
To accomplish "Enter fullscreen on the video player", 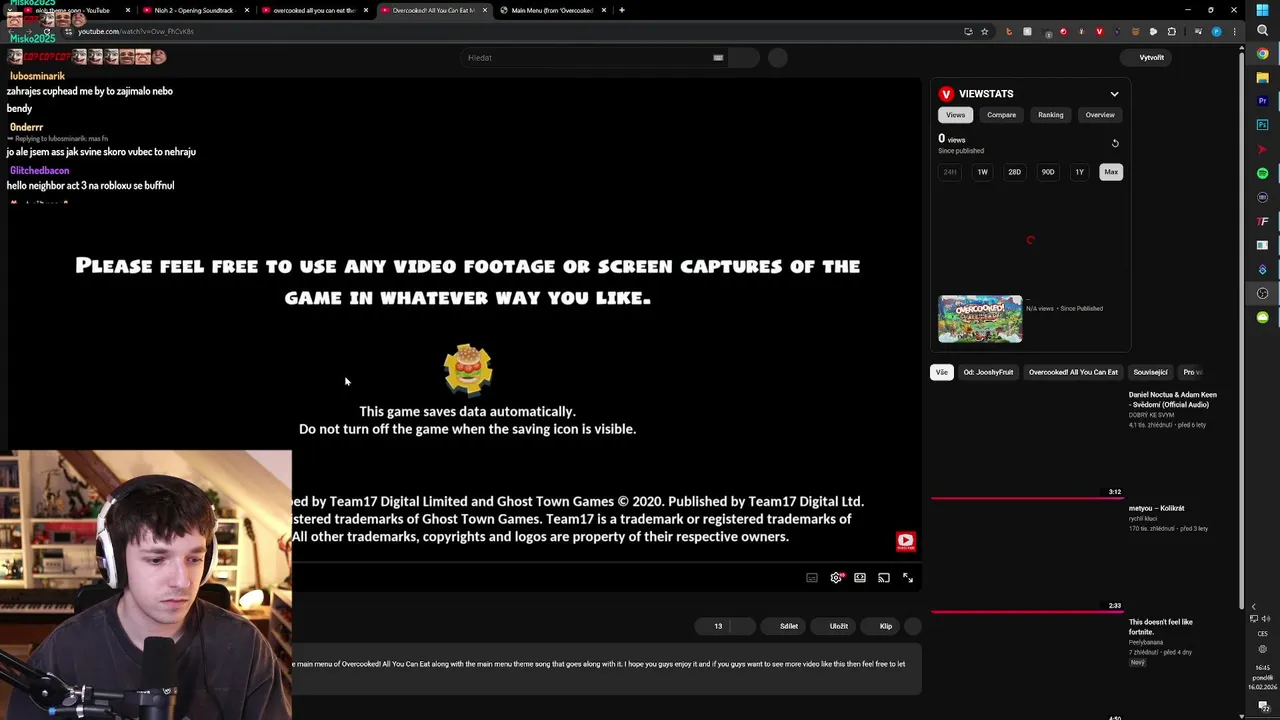I will click(908, 577).
